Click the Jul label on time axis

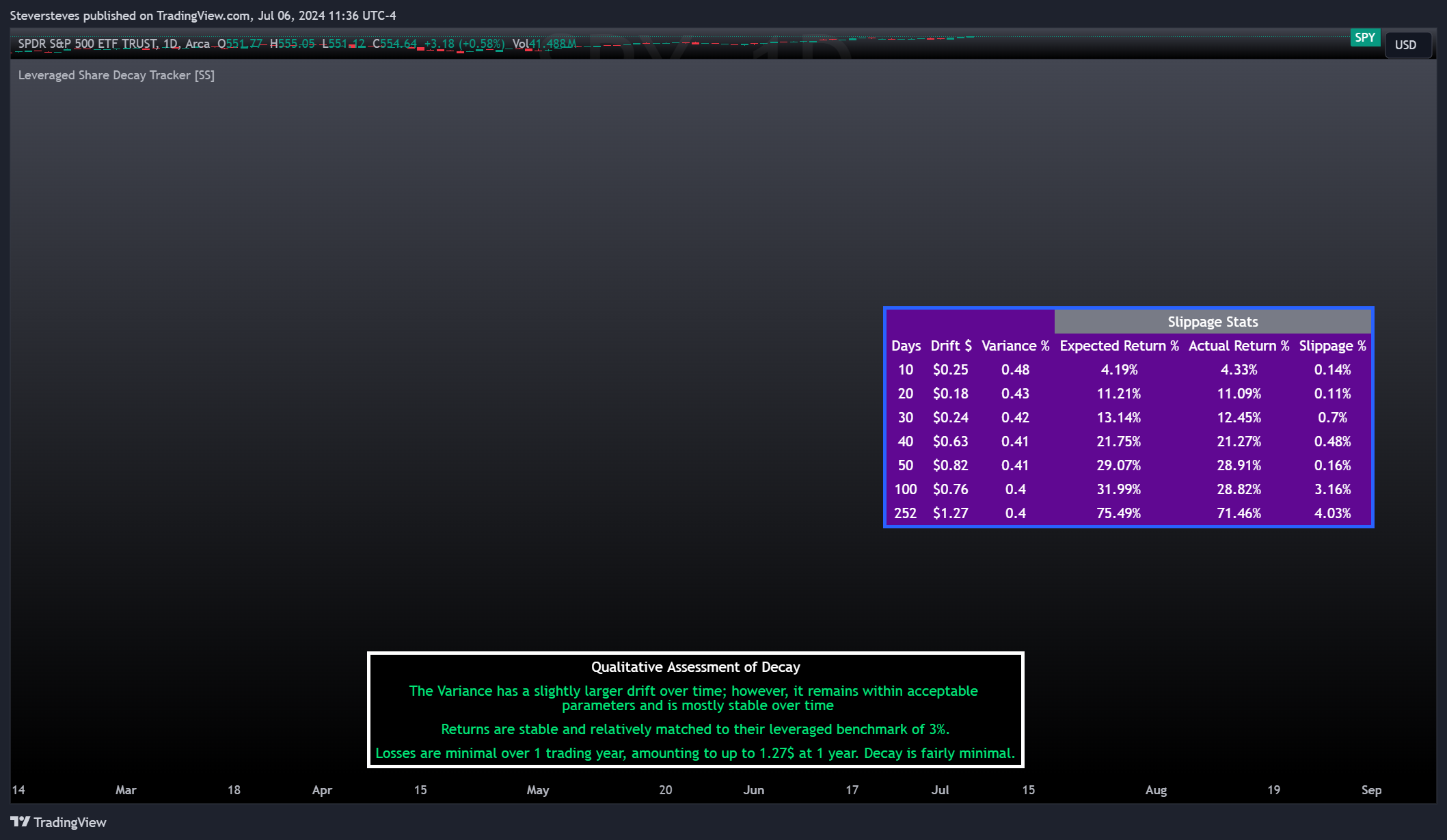pos(941,790)
